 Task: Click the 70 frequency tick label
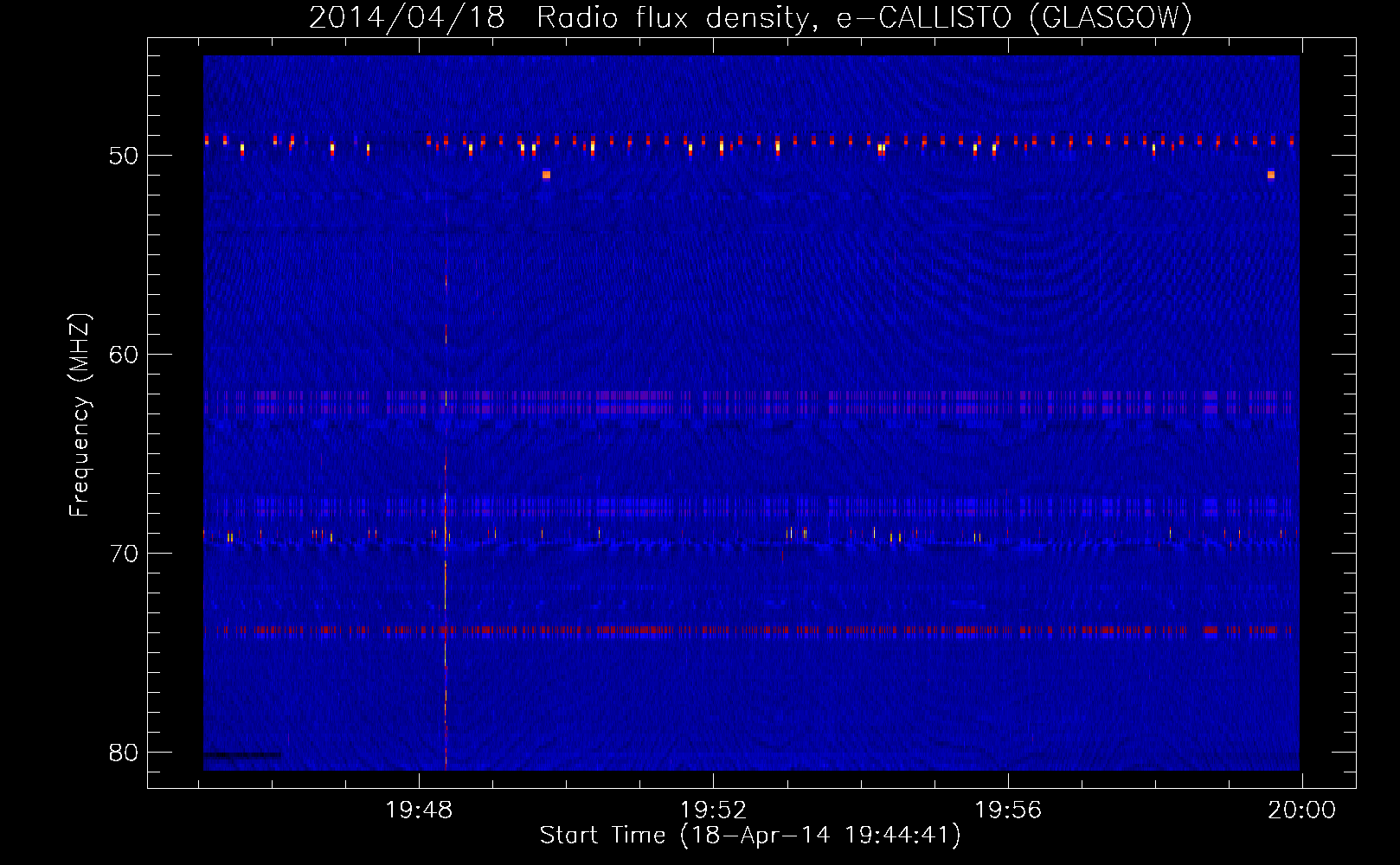124,554
